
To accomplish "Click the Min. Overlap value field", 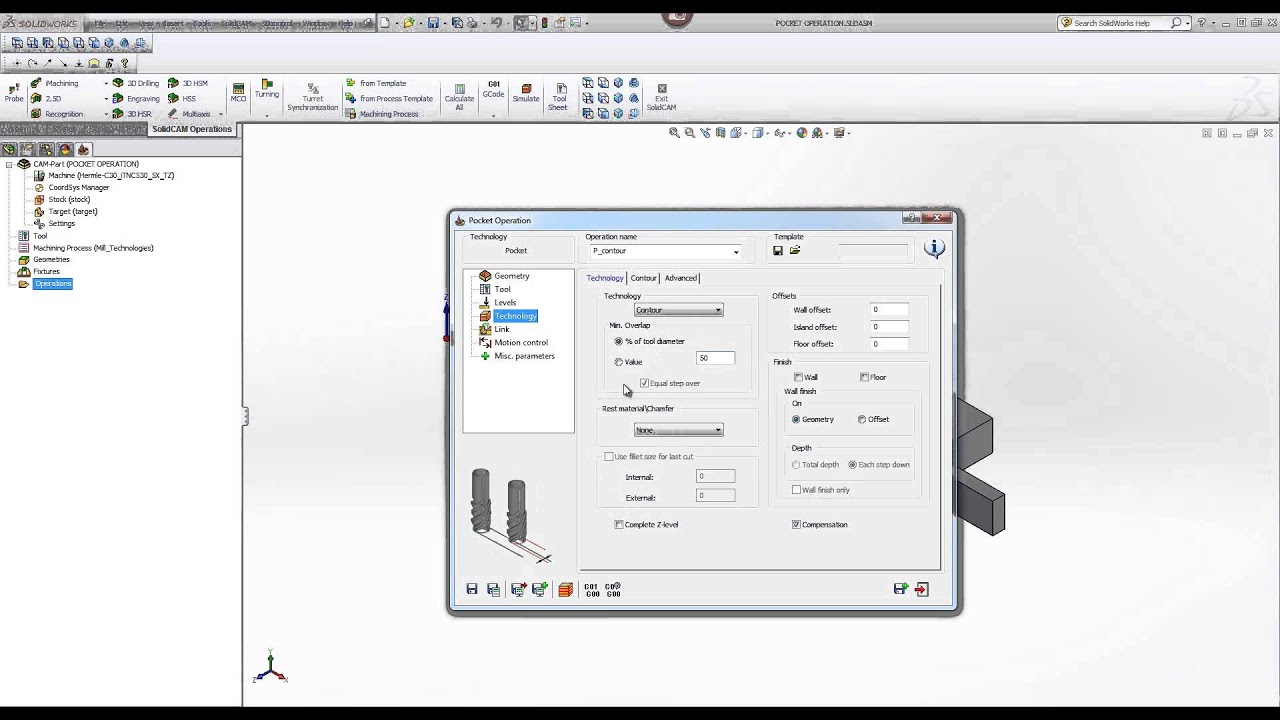I will pos(715,358).
